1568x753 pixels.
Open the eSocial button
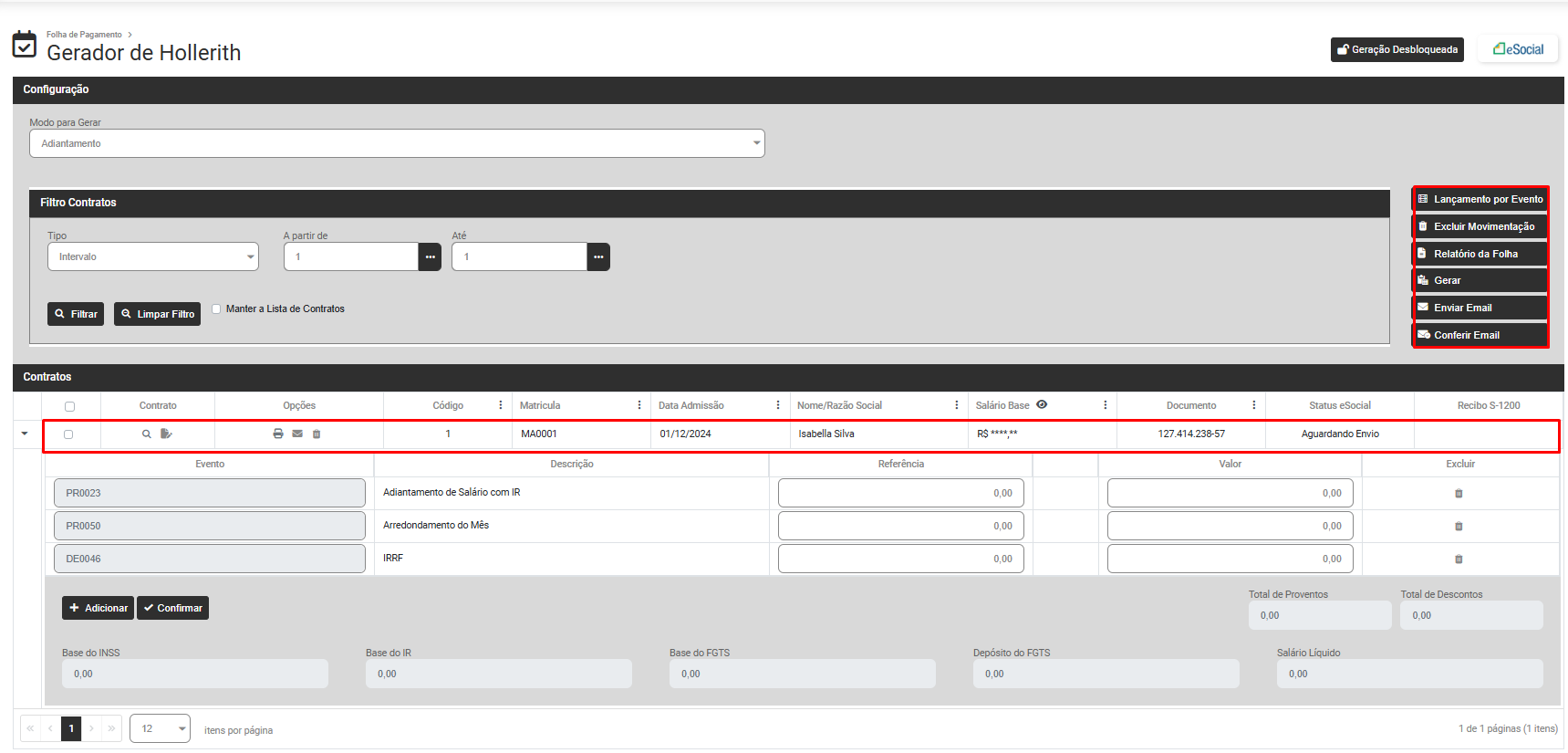pos(1519,49)
